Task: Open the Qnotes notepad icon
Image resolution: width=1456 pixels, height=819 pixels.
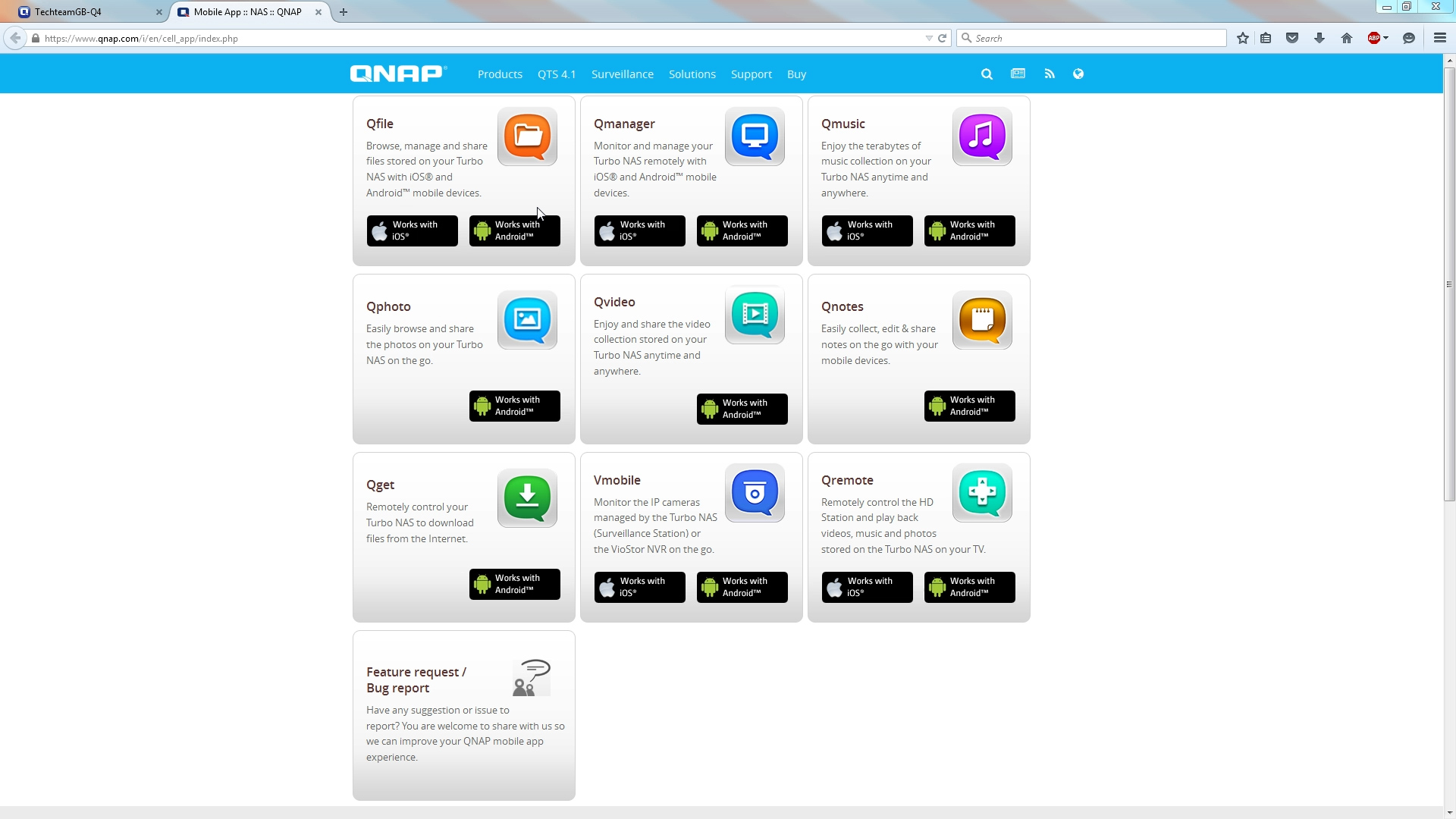Action: click(x=982, y=319)
